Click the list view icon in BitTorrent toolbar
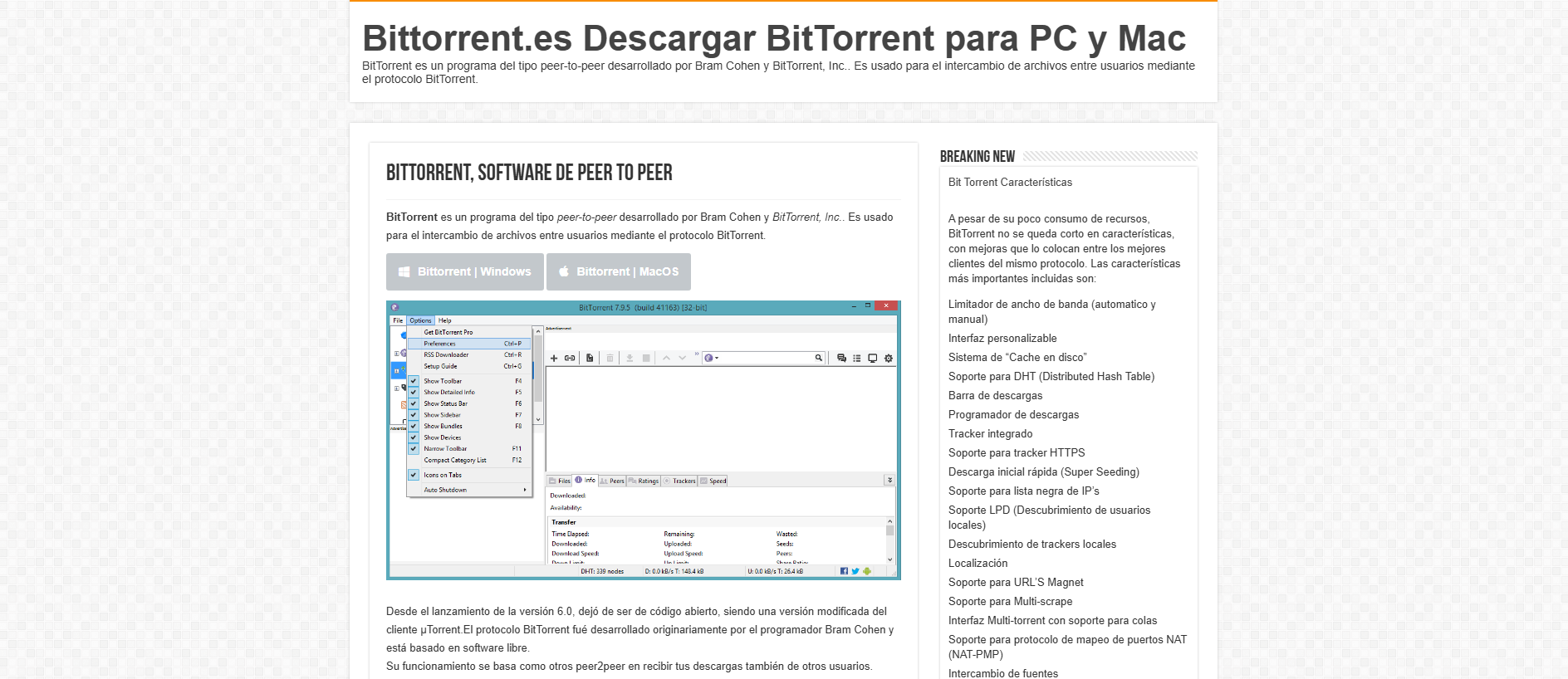The height and width of the screenshot is (679, 1568). 857,359
